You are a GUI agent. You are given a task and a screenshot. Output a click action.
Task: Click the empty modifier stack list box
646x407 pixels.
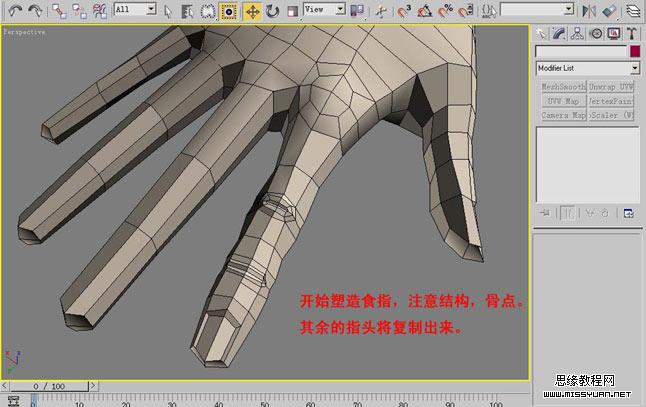pyautogui.click(x=587, y=165)
